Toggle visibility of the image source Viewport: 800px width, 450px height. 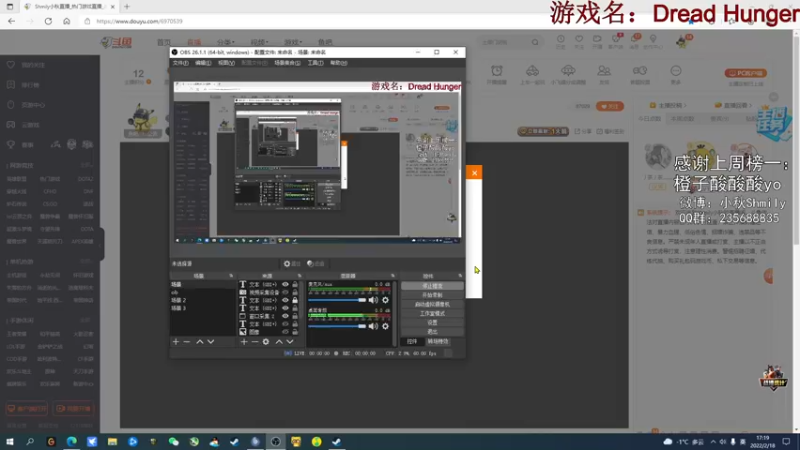tap(285, 332)
